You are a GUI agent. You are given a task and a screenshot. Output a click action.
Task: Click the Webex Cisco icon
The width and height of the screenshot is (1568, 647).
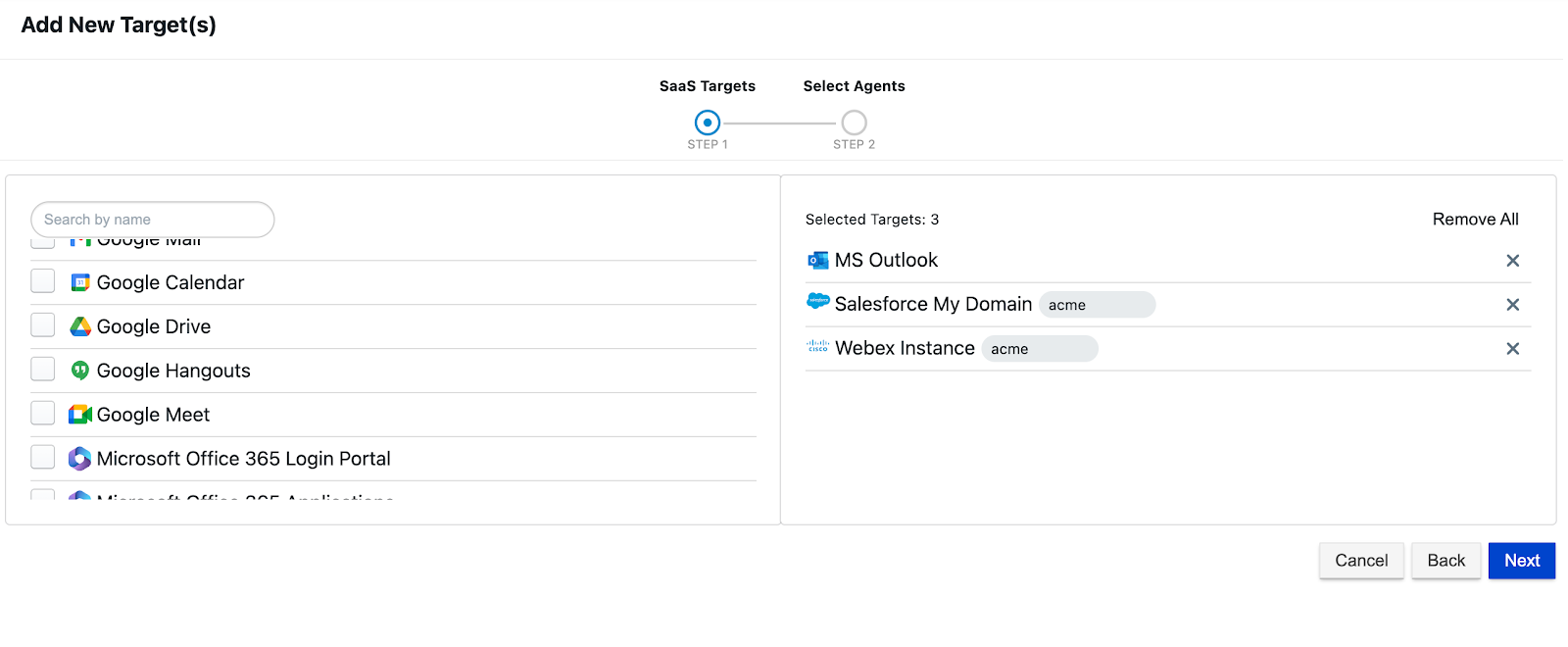click(x=818, y=346)
